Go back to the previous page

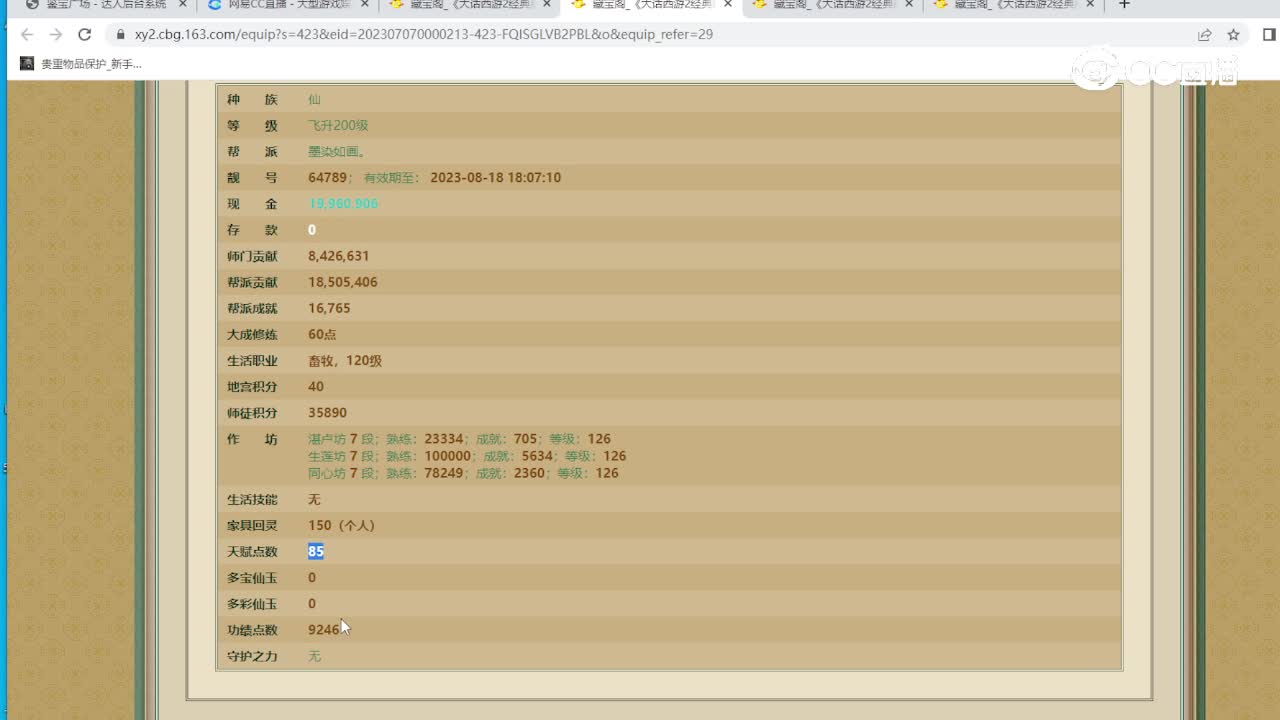coord(27,34)
